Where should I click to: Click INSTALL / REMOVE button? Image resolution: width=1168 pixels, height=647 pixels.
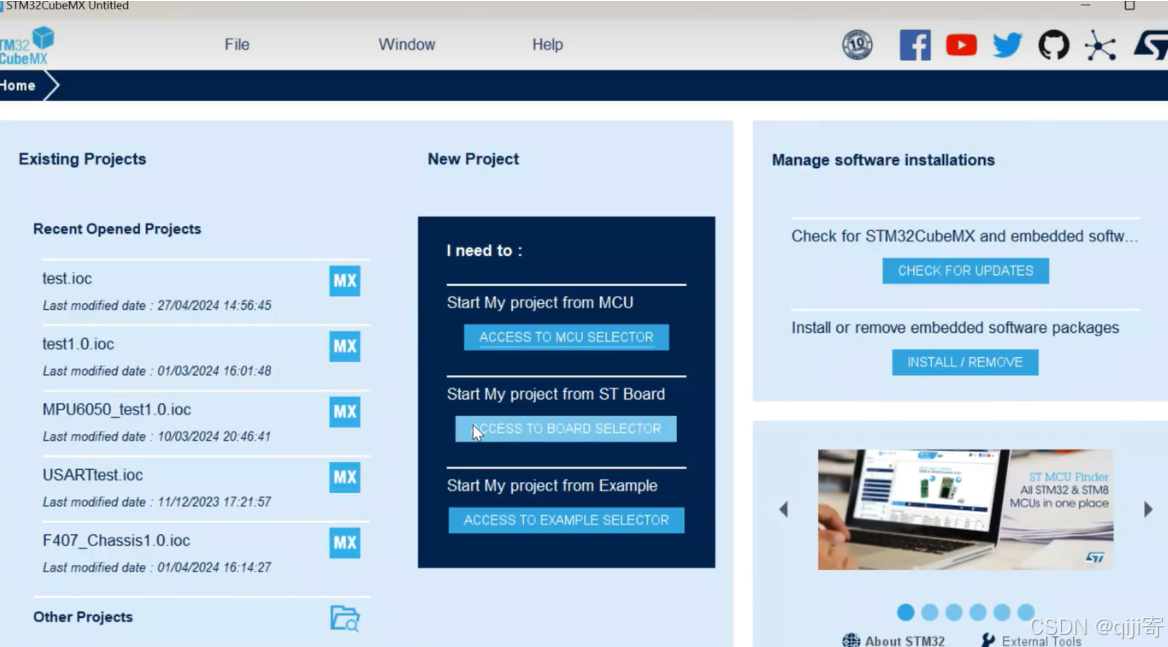(x=965, y=363)
